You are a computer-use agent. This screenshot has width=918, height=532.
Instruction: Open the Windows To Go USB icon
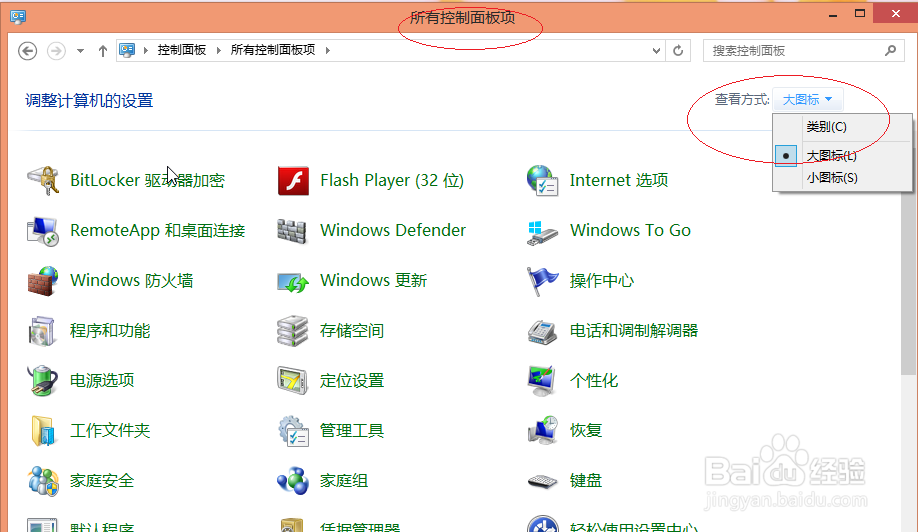click(543, 232)
